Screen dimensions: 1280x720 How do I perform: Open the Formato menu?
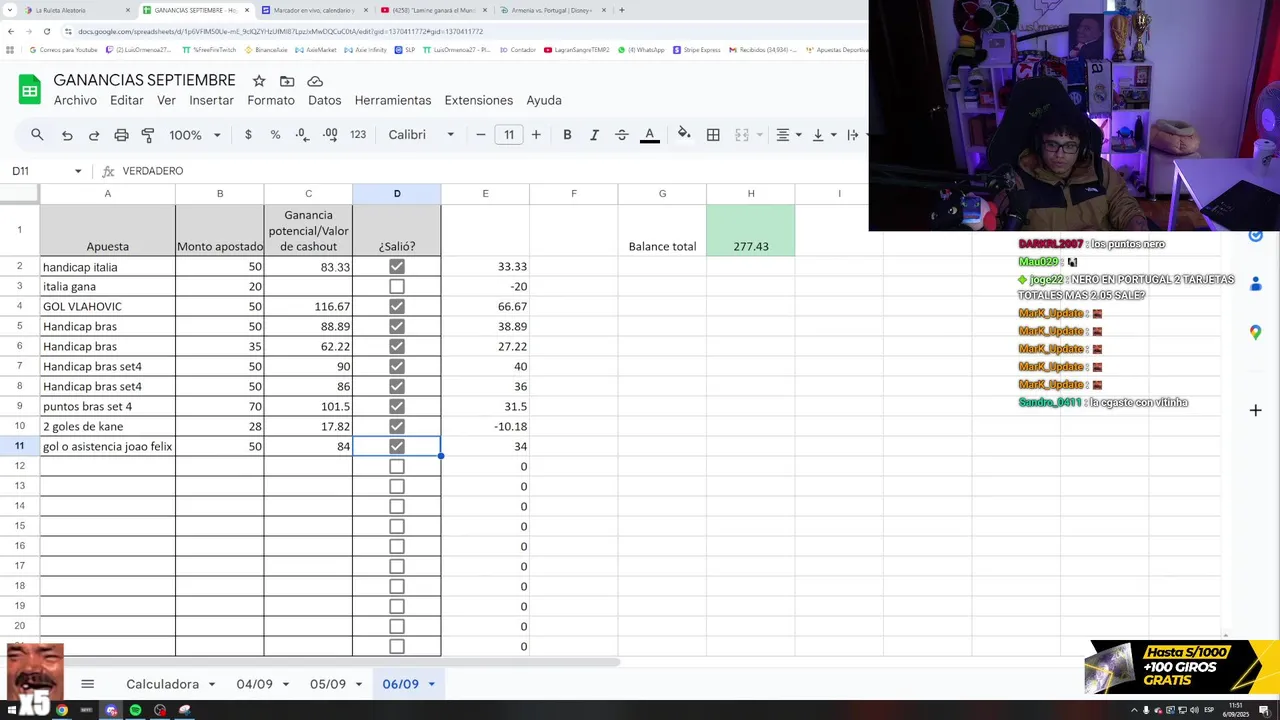[271, 100]
